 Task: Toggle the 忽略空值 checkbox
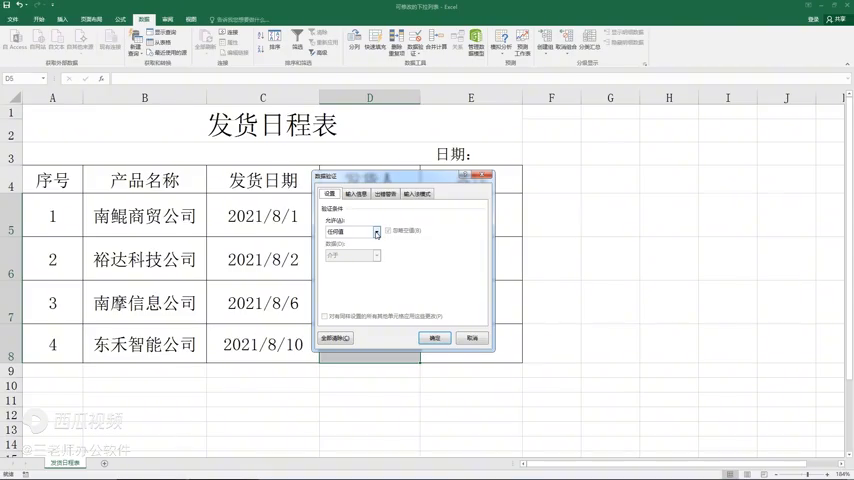point(388,230)
